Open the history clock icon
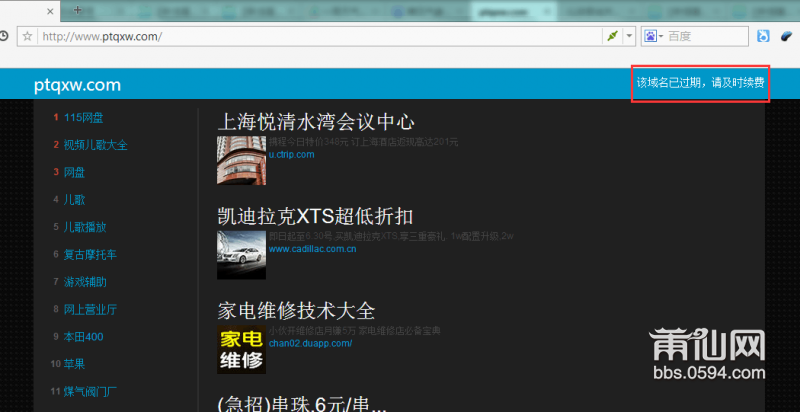Screen dimensions: 800x412 point(3,36)
